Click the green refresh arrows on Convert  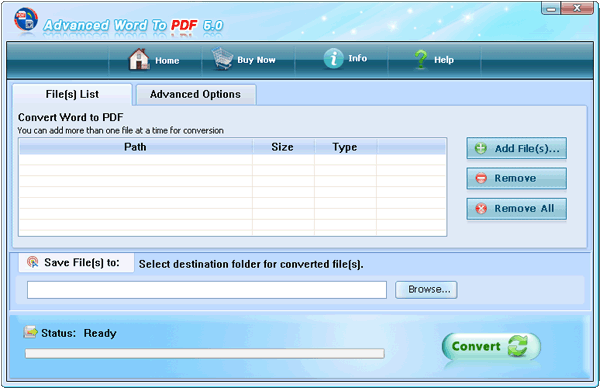518,346
